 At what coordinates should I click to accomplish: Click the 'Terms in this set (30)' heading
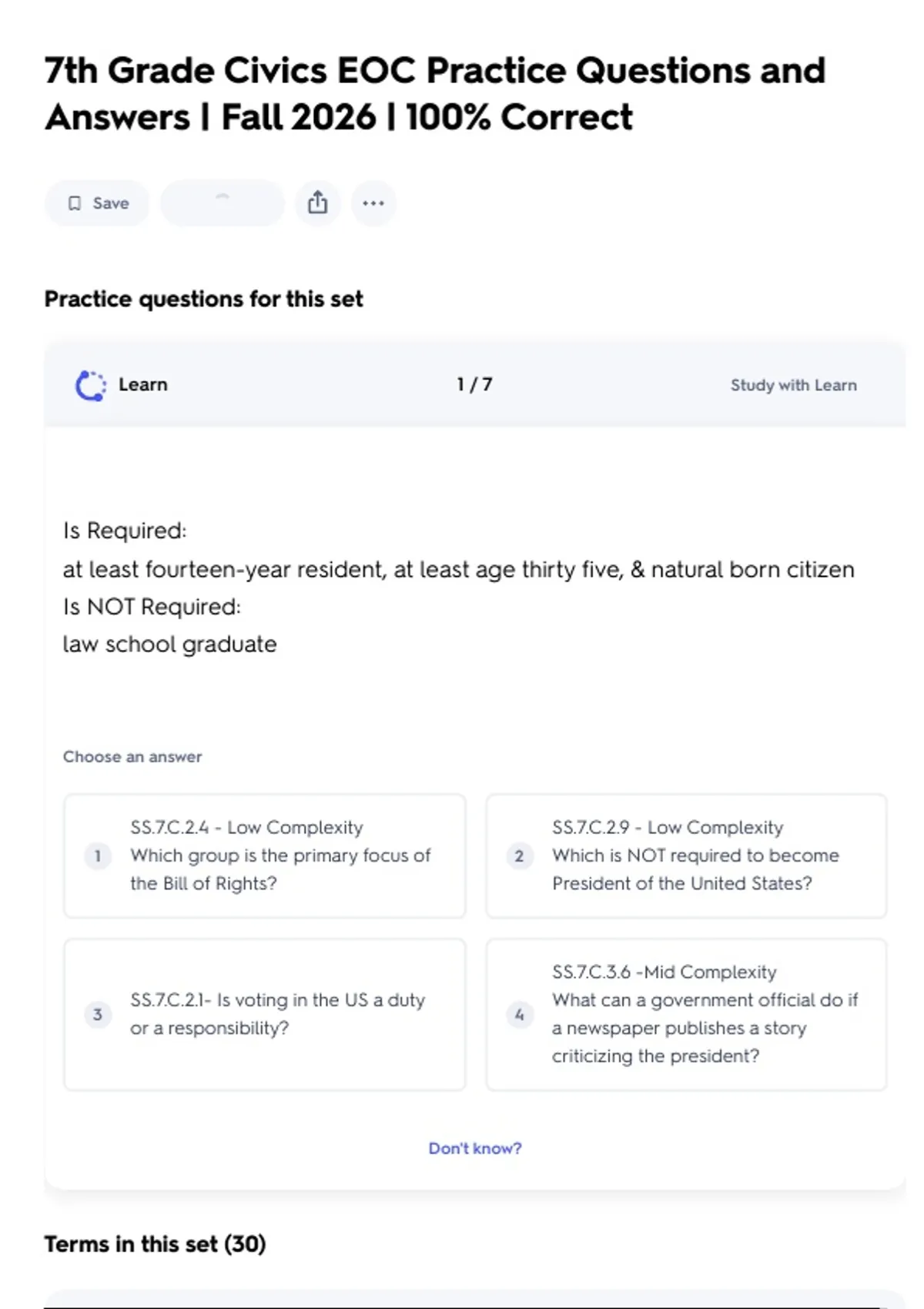tap(155, 1244)
